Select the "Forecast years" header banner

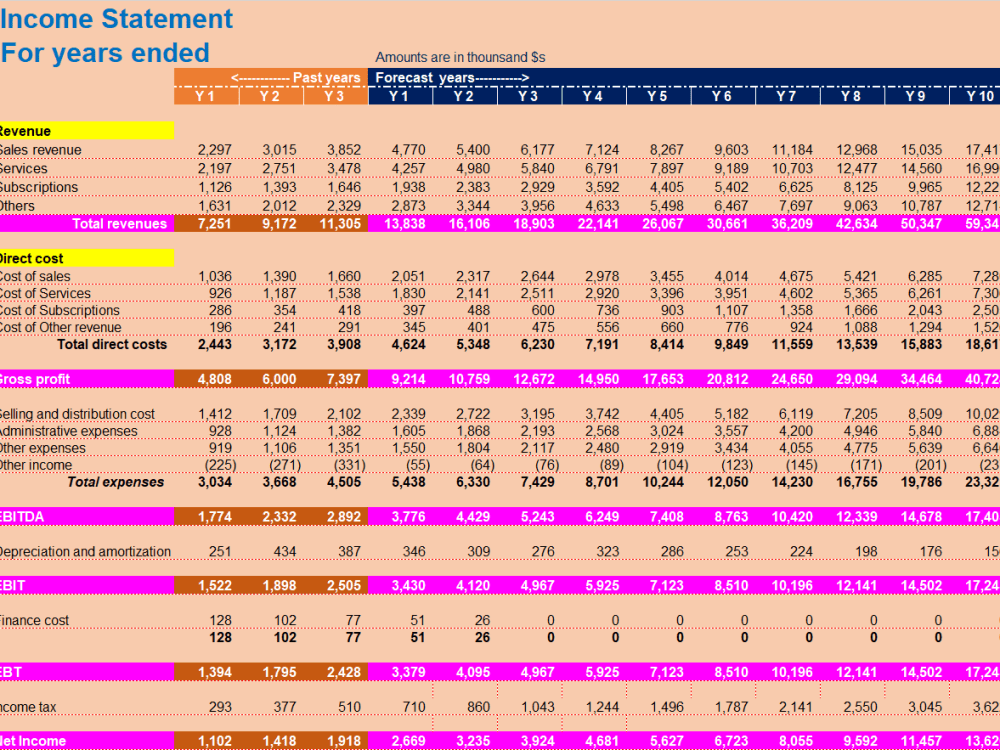click(450, 77)
